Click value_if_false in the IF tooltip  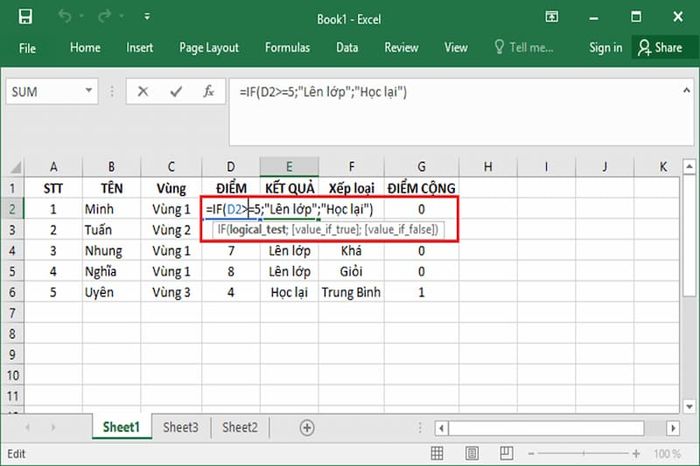(x=399, y=229)
